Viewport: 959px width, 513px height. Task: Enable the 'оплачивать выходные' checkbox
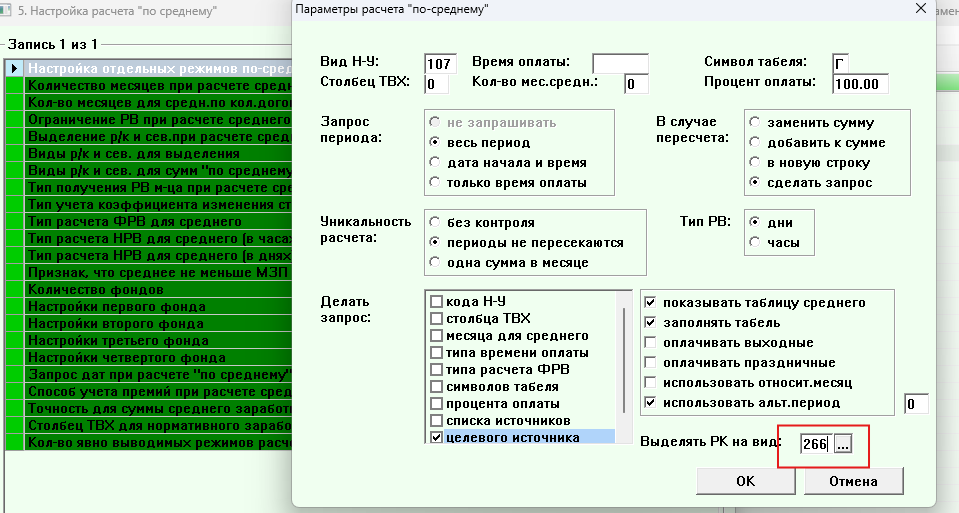651,343
